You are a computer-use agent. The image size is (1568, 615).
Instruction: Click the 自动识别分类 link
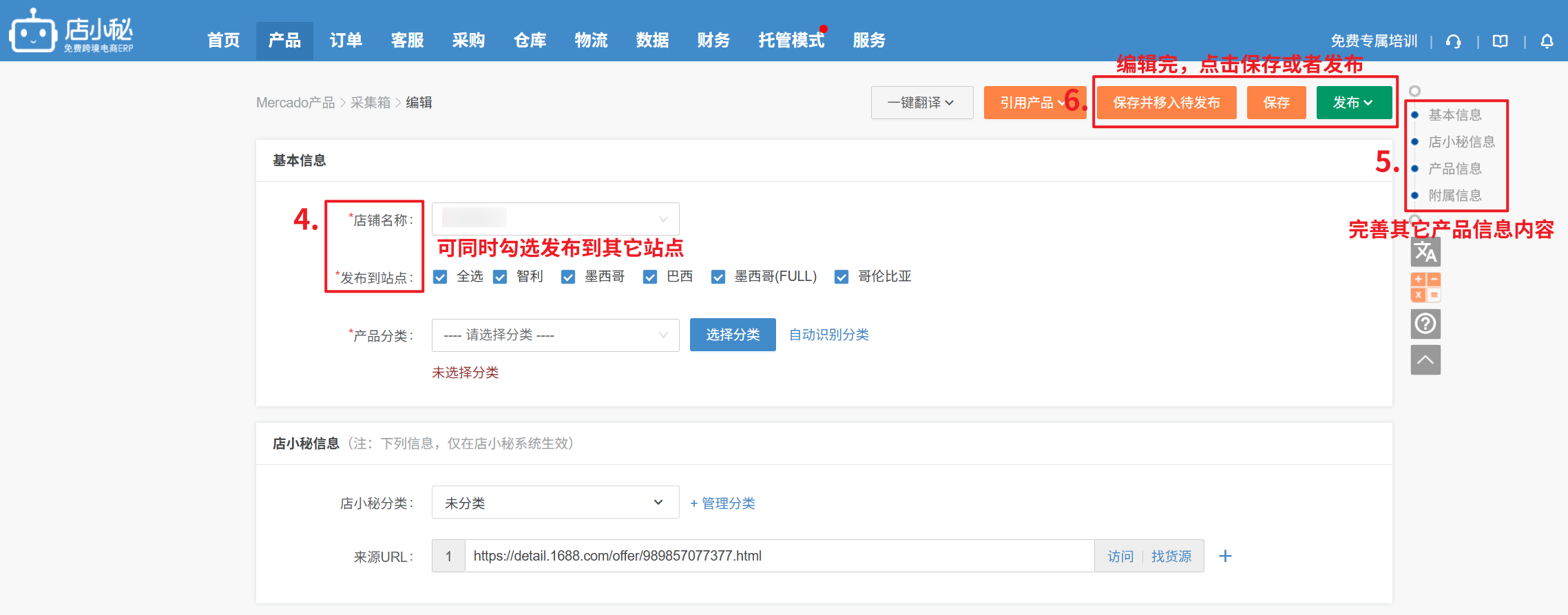pyautogui.click(x=828, y=335)
